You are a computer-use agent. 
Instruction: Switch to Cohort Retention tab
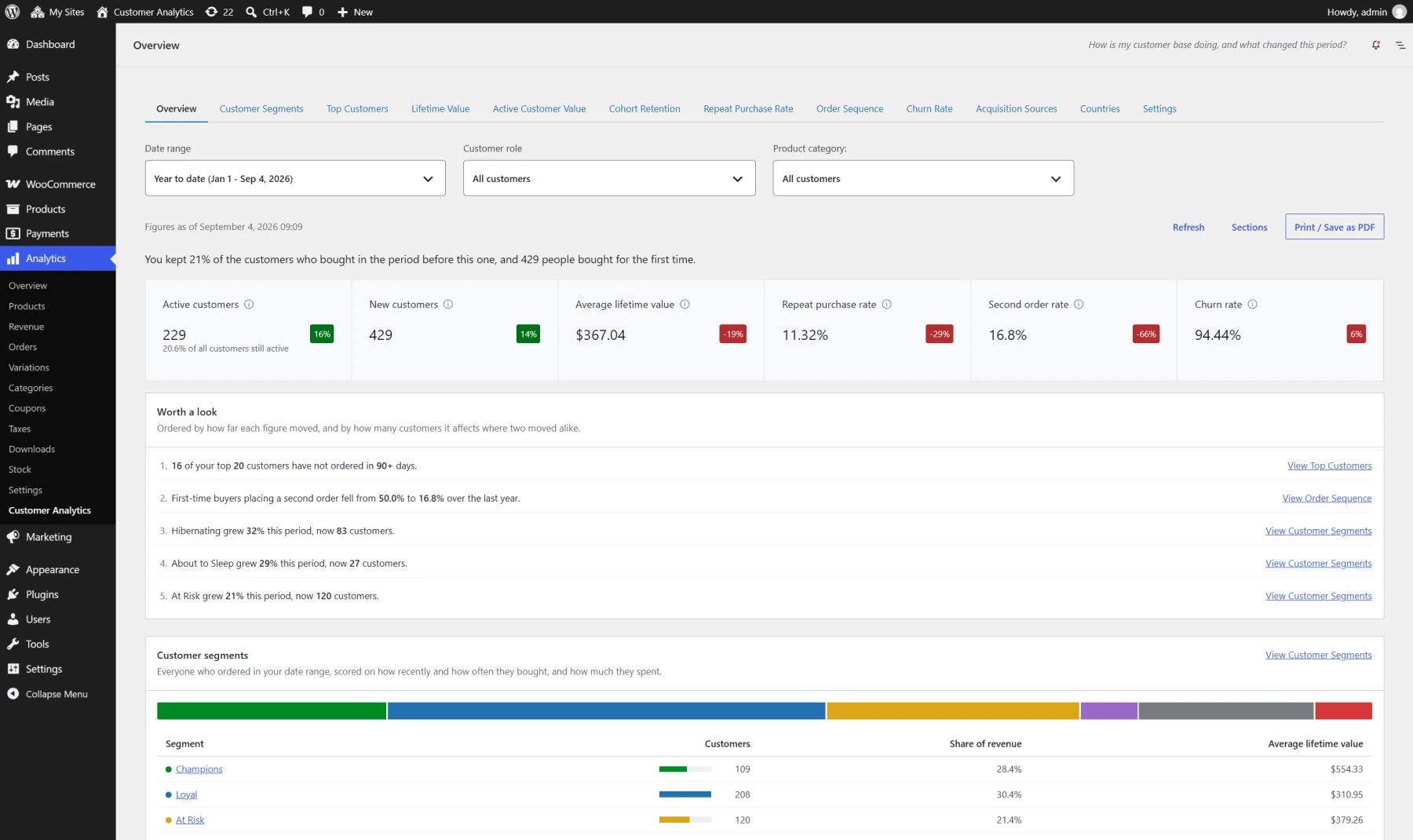(644, 109)
